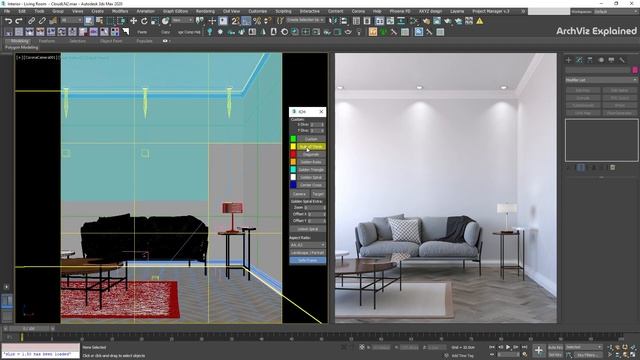Click the Redo arrow icon
The width and height of the screenshot is (640, 360).
click(19, 20)
